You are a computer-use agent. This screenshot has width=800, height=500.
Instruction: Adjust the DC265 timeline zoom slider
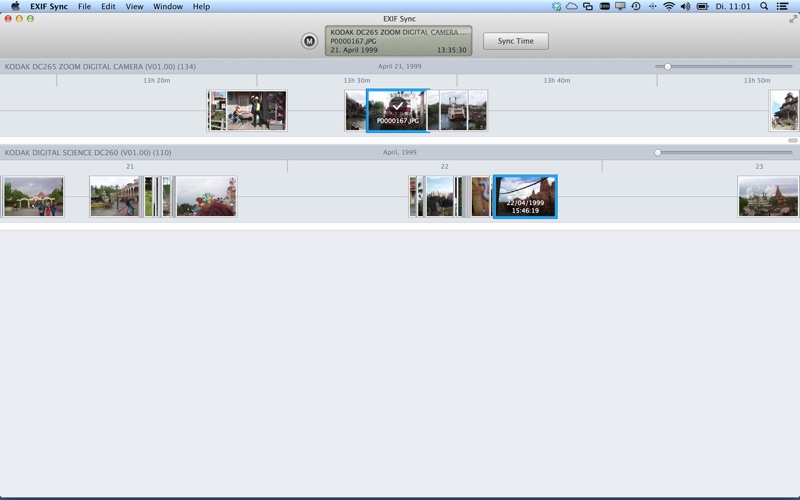[667, 66]
